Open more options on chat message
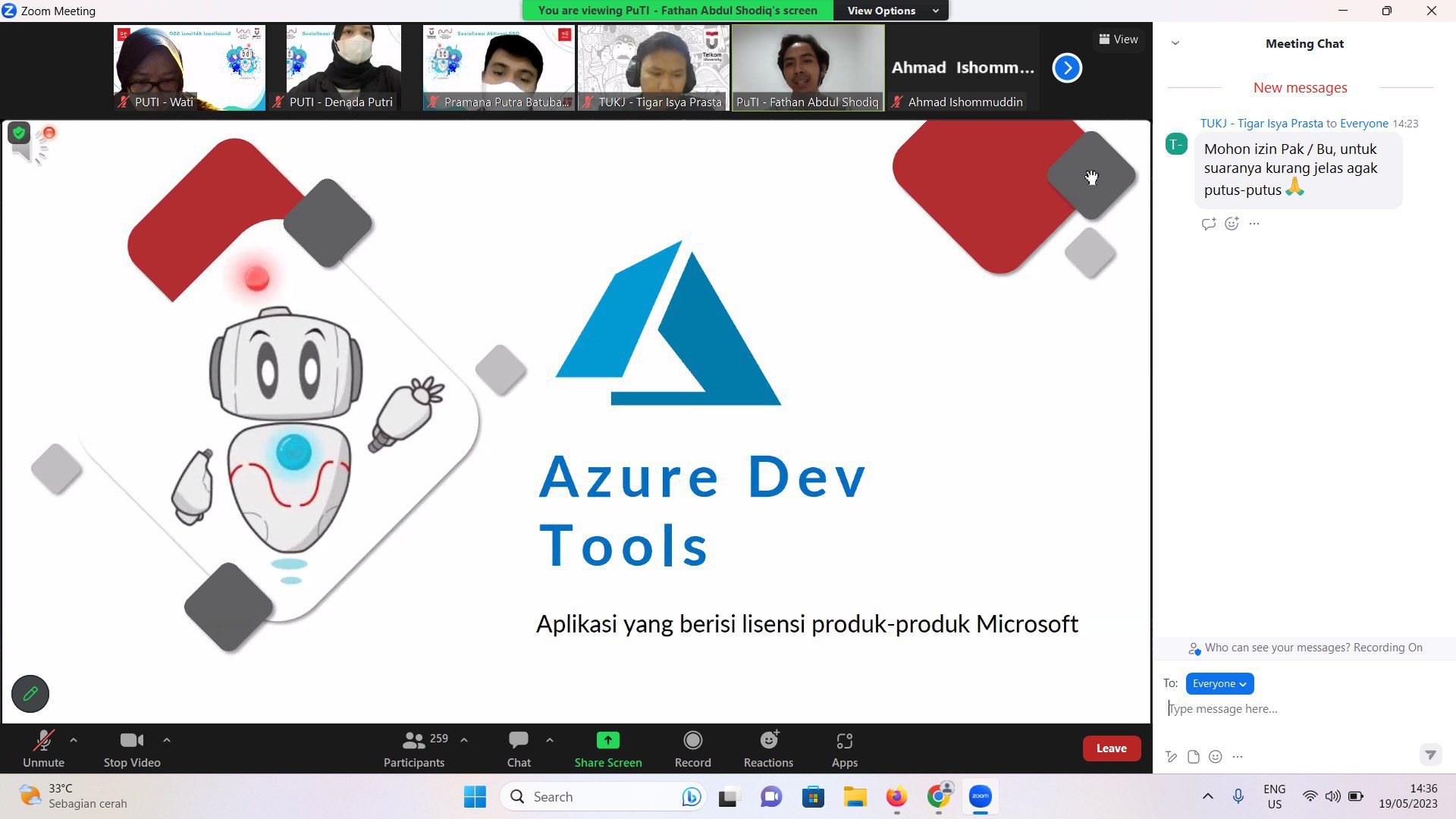 pos(1254,224)
